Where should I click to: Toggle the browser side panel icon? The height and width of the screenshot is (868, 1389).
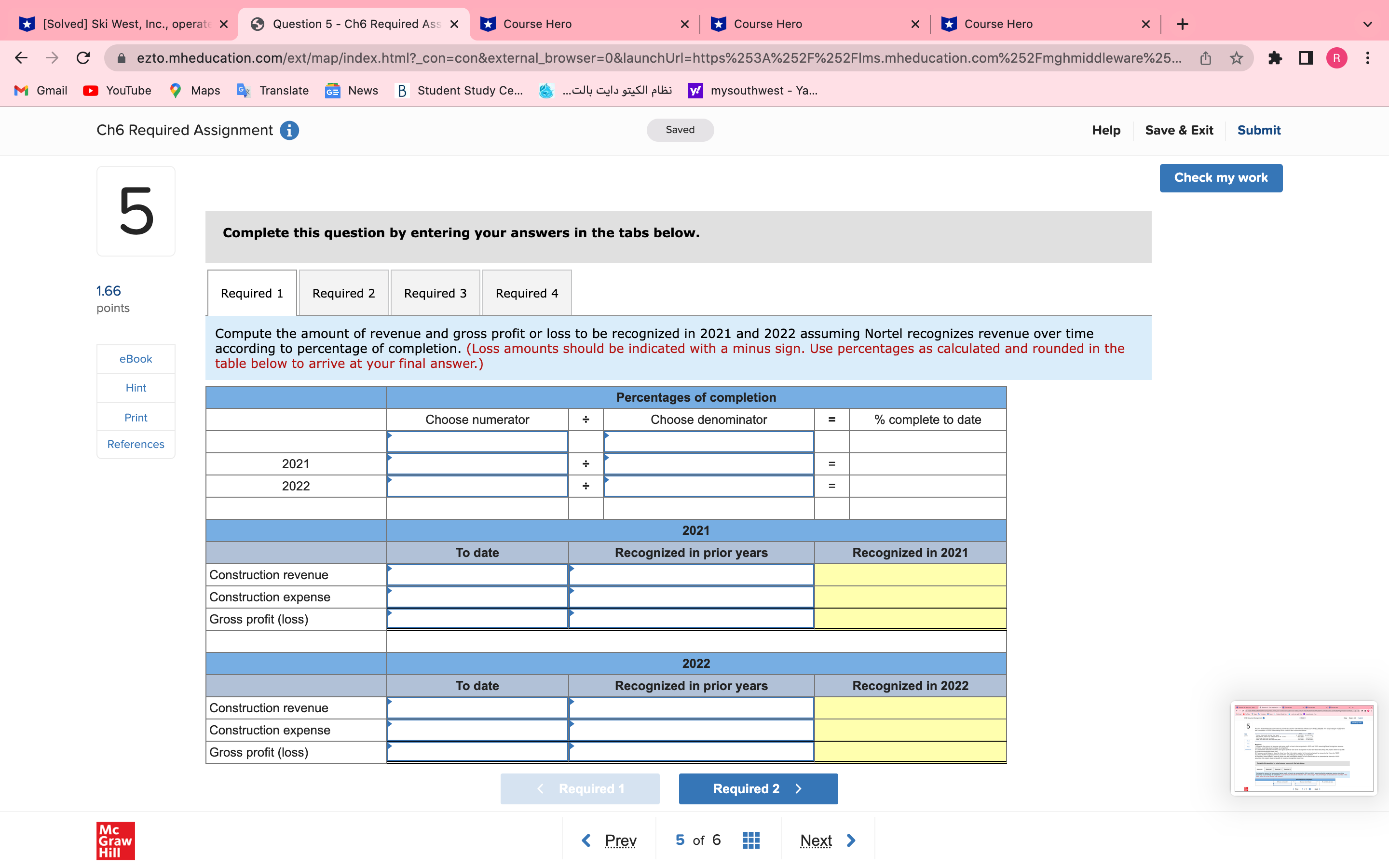(x=1306, y=58)
